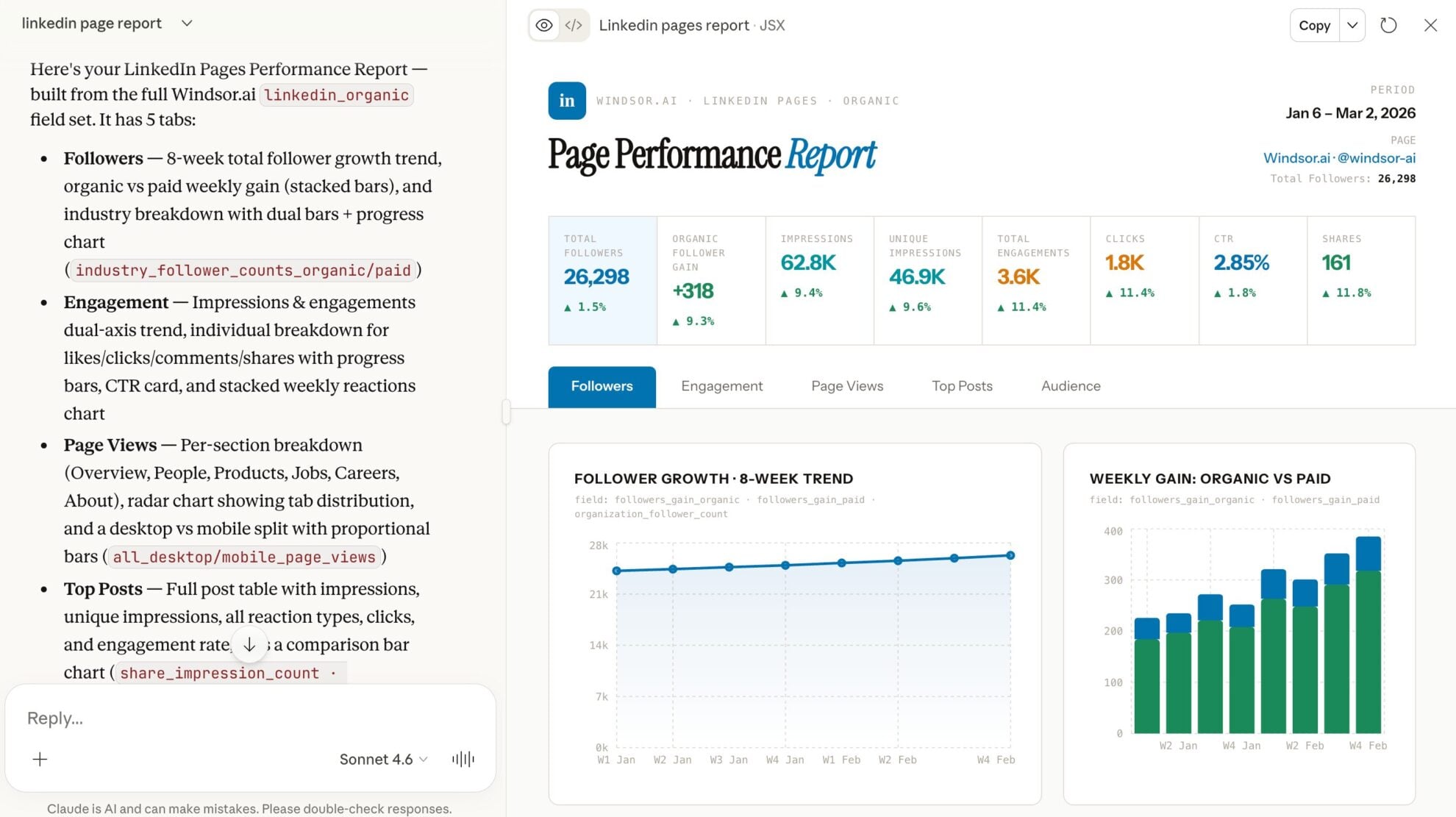Close the Linkedin pages report artifact
The height and width of the screenshot is (817, 1456).
pyautogui.click(x=1430, y=24)
